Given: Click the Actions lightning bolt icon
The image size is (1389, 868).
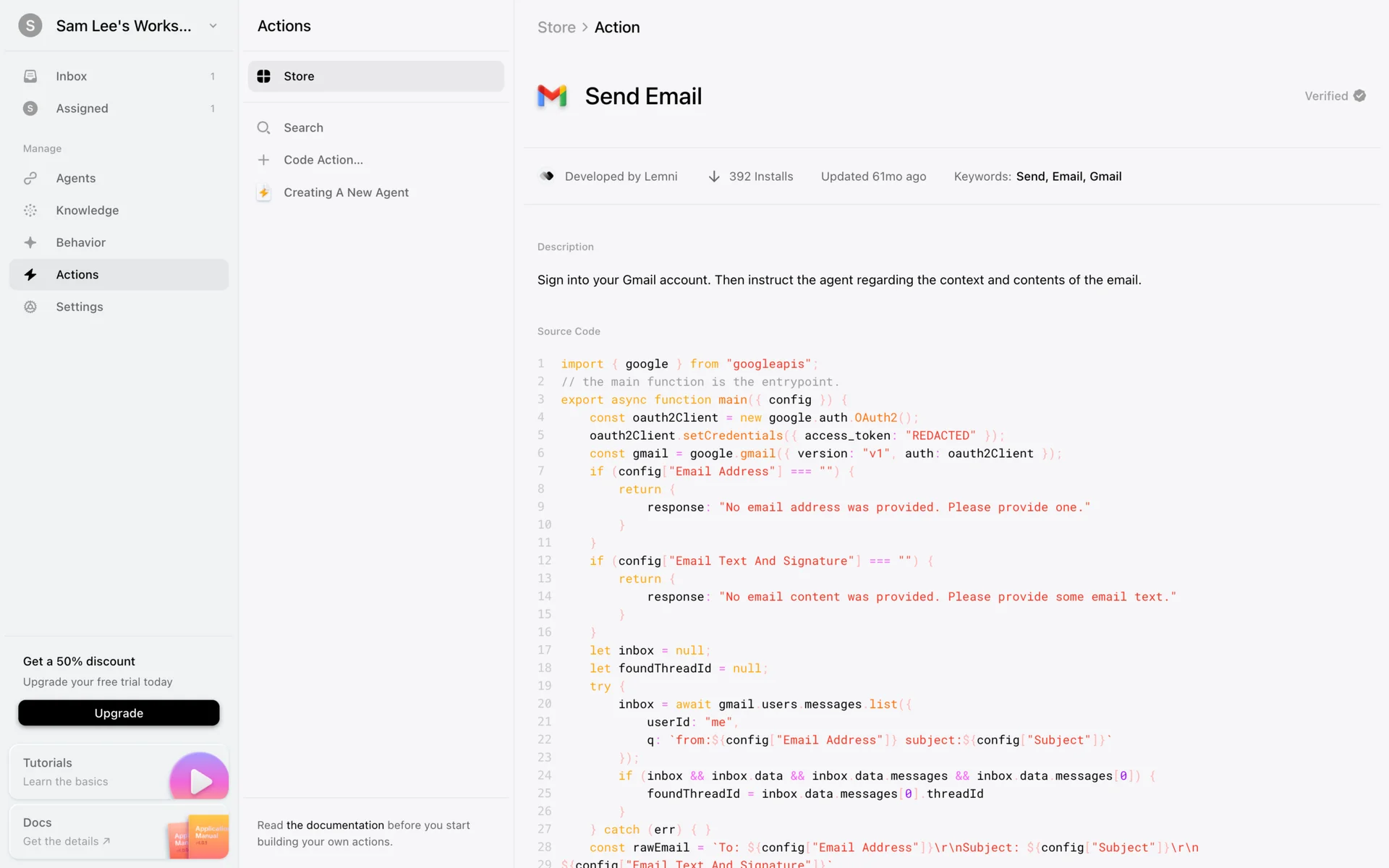Looking at the screenshot, I should coord(30,275).
